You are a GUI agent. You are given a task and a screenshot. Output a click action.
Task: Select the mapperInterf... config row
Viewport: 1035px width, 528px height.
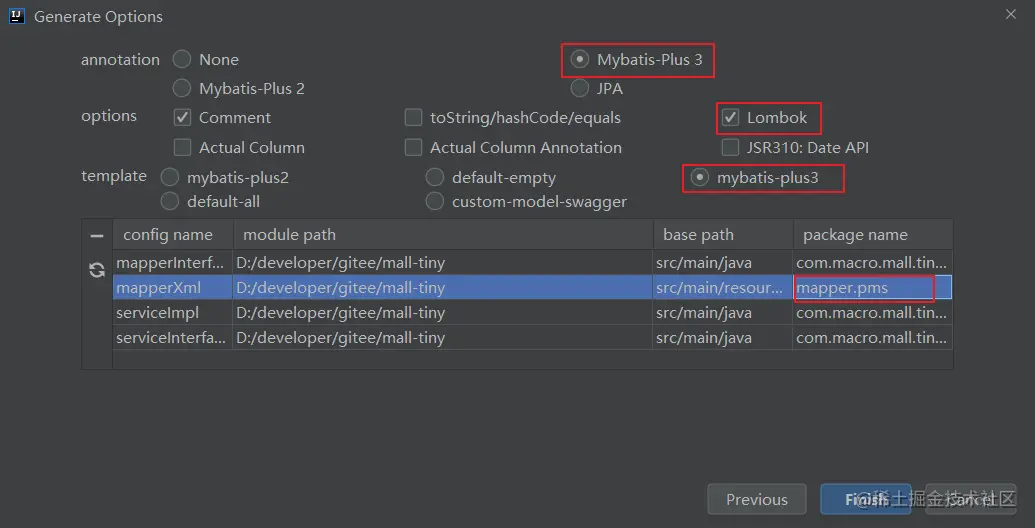tap(532, 263)
